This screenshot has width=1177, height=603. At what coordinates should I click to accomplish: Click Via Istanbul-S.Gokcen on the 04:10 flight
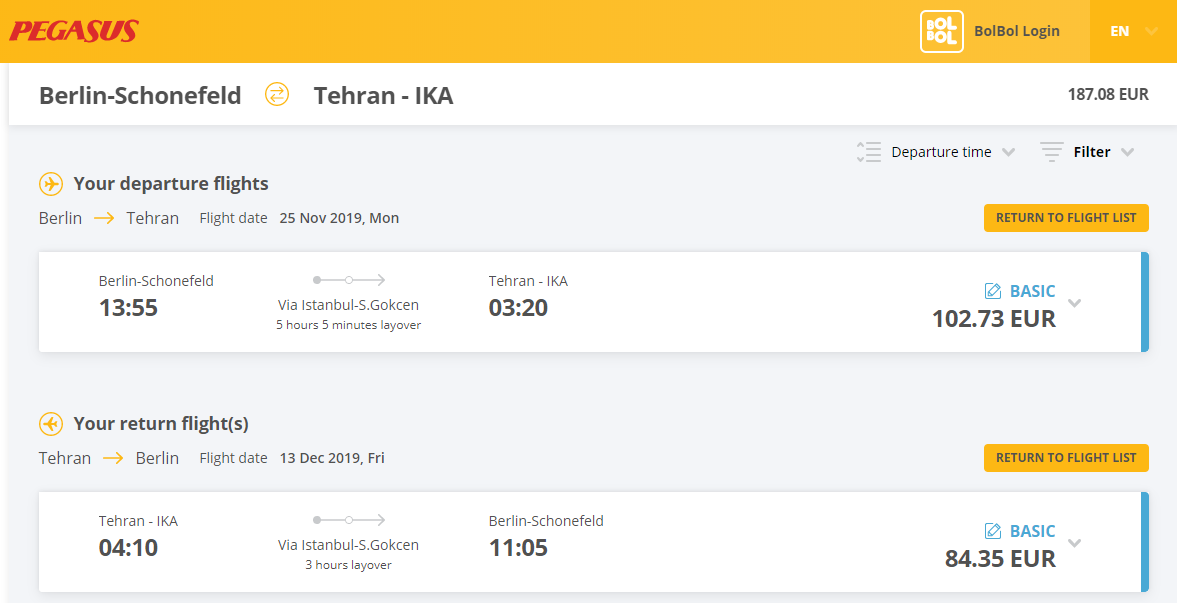(x=348, y=545)
